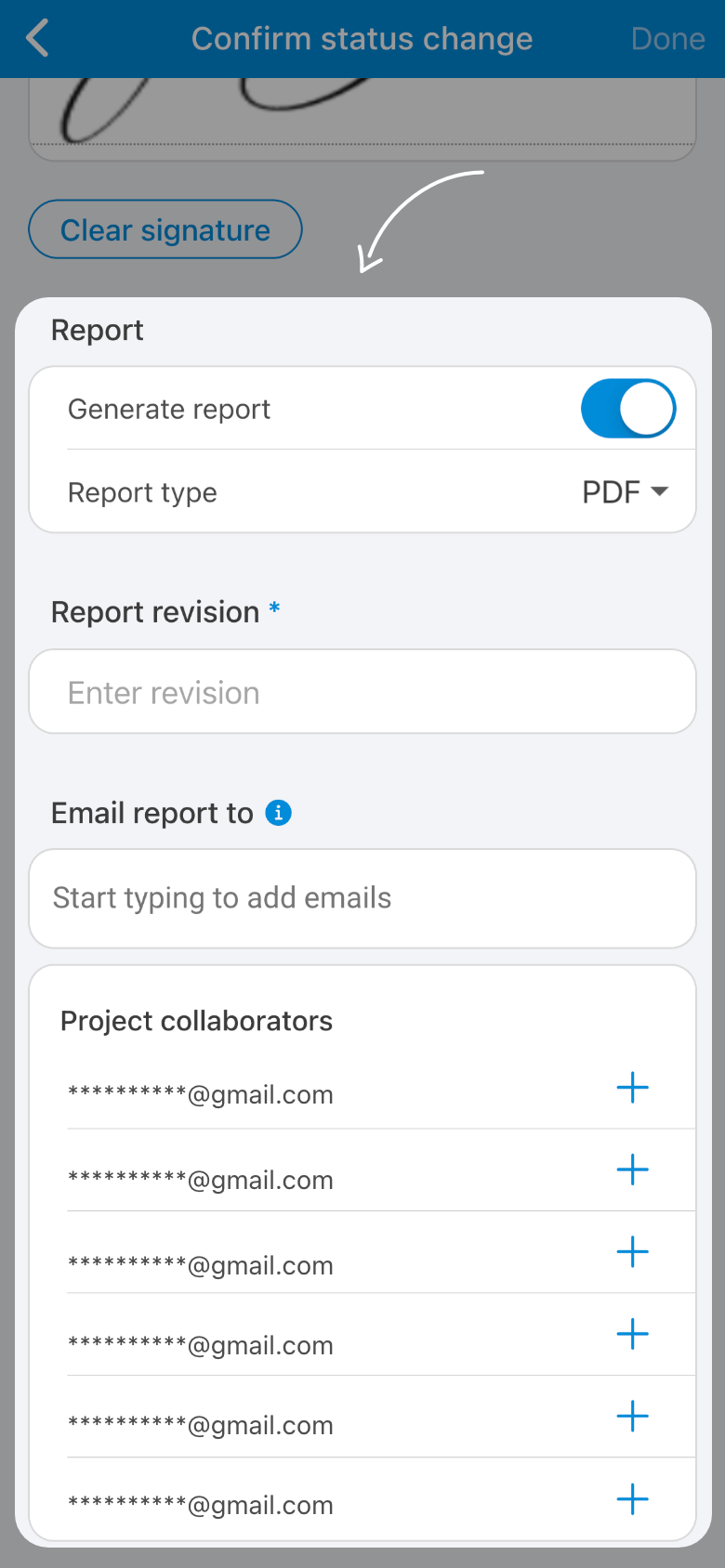
Task: Focus the Enter revision field
Action: click(362, 692)
